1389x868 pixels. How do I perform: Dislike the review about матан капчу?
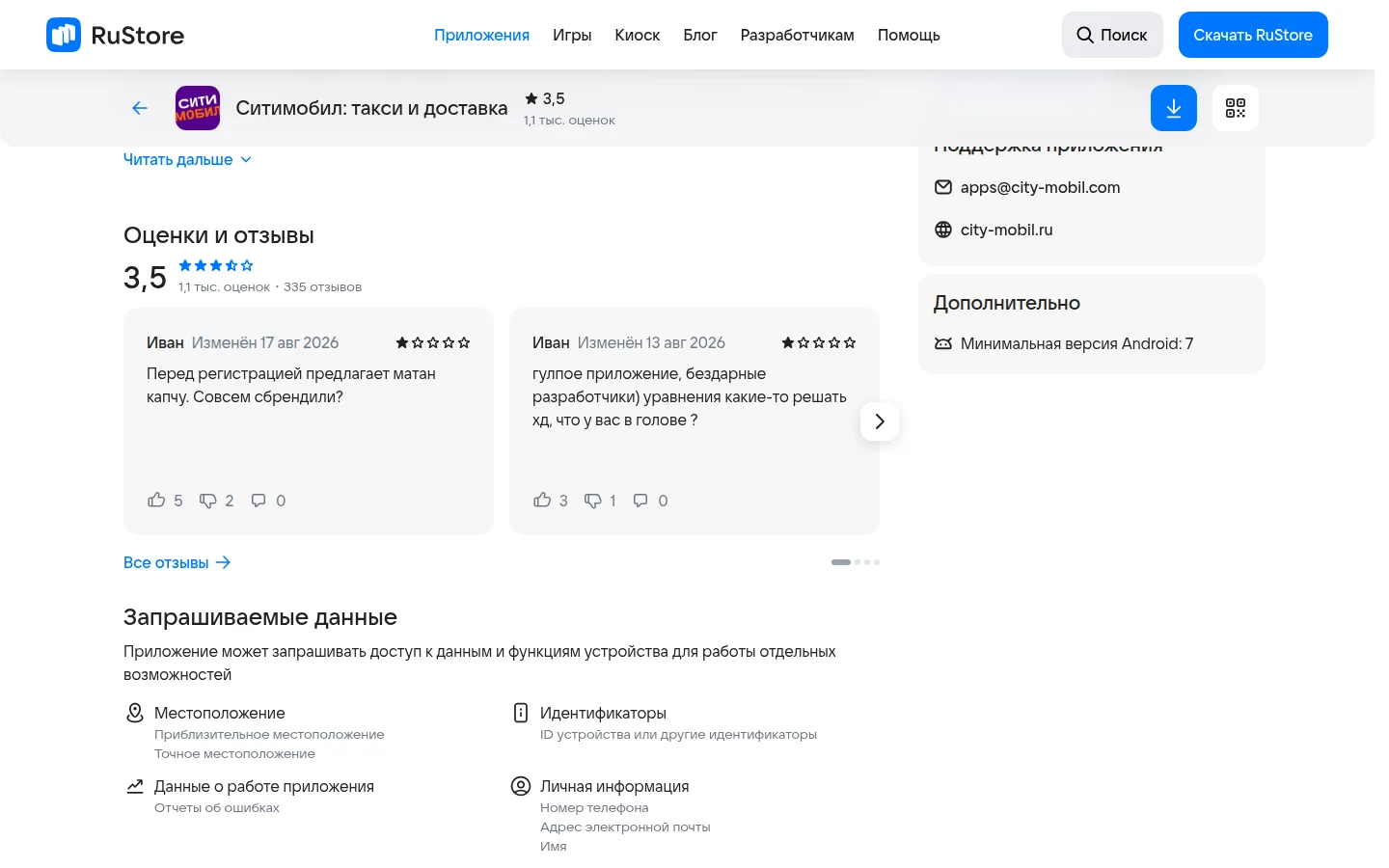[207, 501]
